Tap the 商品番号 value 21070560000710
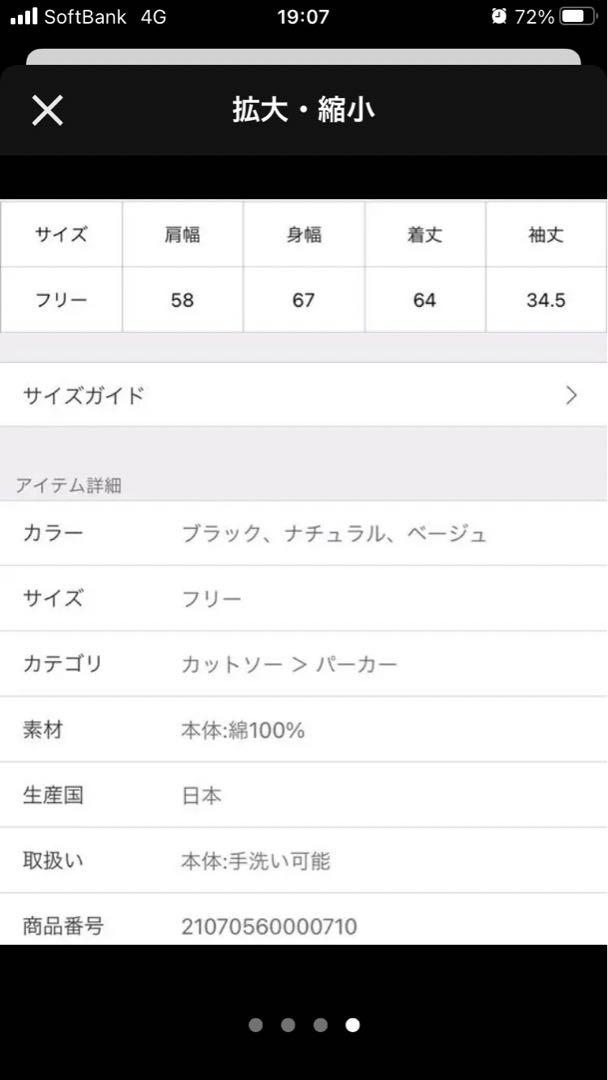Screen dimensions: 608x1080 pos(269,926)
